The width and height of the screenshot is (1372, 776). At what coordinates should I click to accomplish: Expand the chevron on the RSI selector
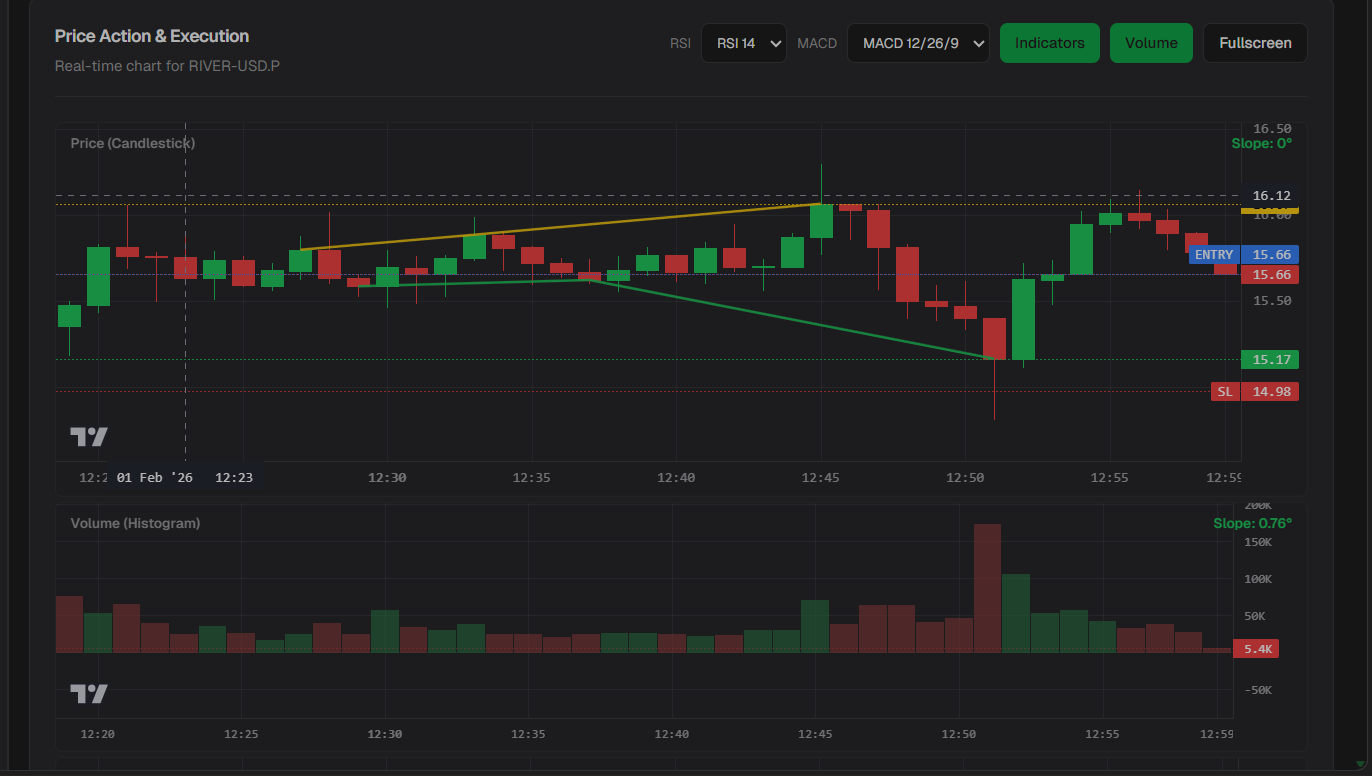(x=774, y=43)
